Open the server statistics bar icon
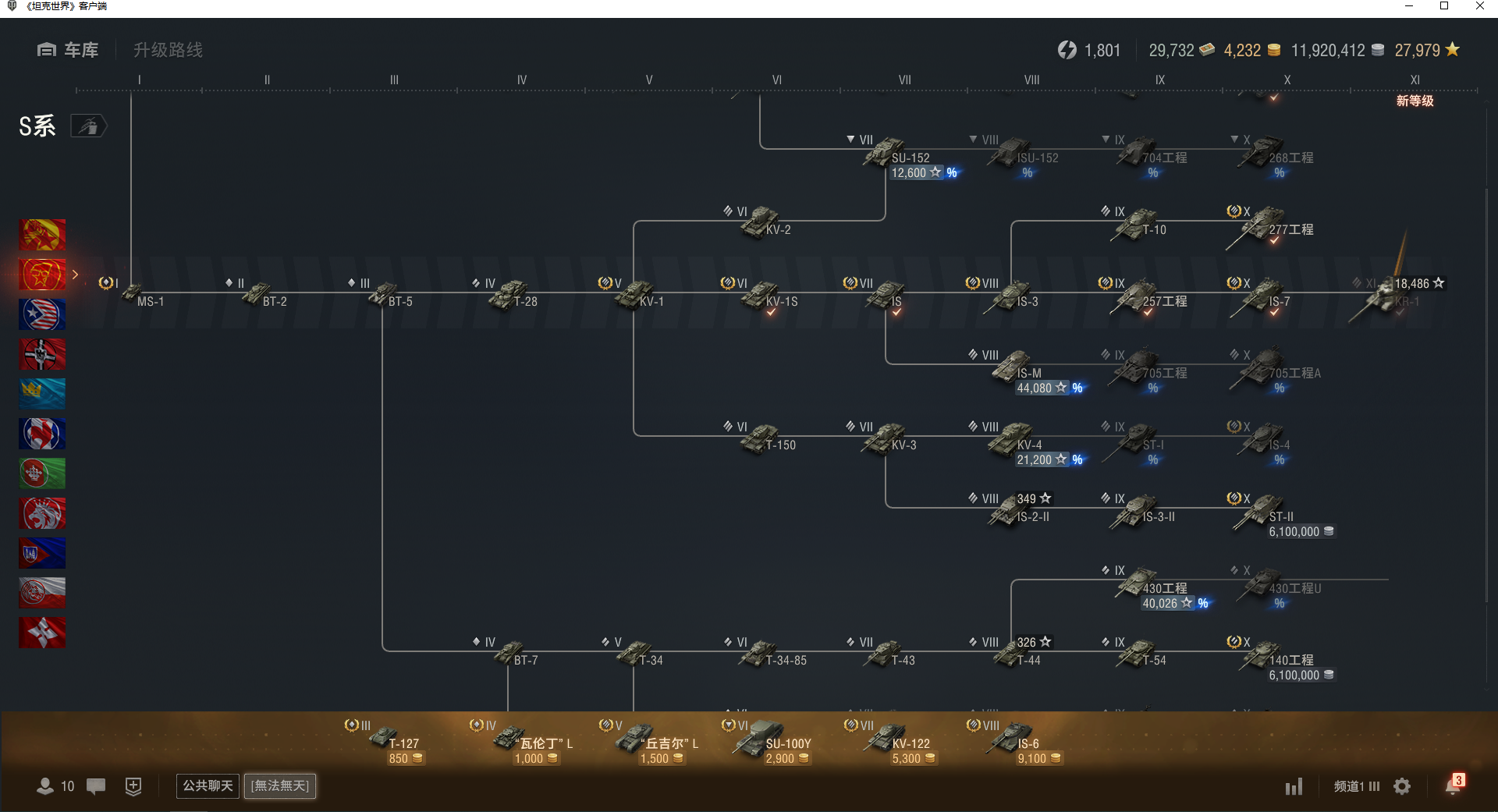This screenshot has width=1498, height=812. pos(1294,786)
